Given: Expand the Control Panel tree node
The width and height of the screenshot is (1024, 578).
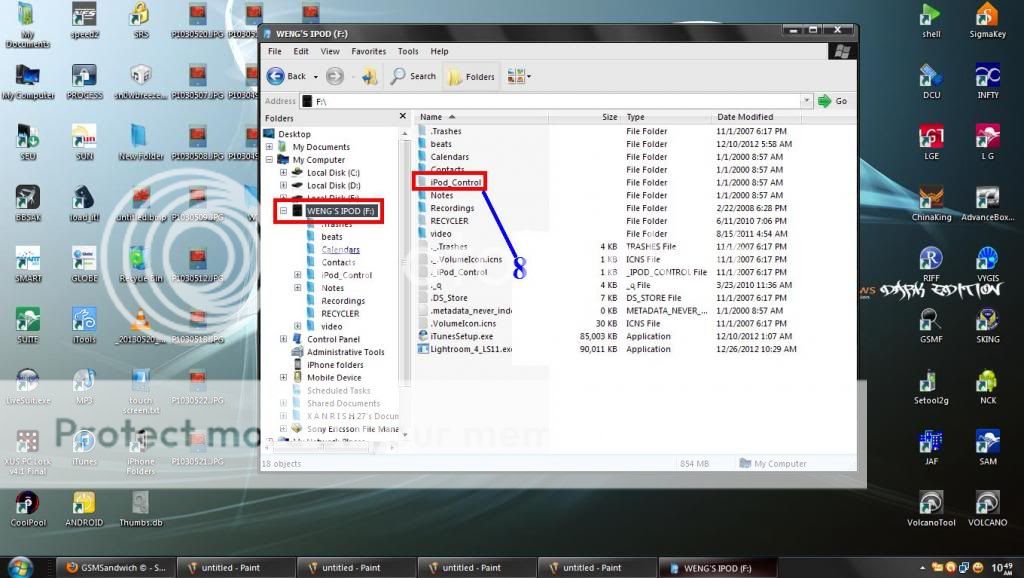Looking at the screenshot, I should (284, 339).
